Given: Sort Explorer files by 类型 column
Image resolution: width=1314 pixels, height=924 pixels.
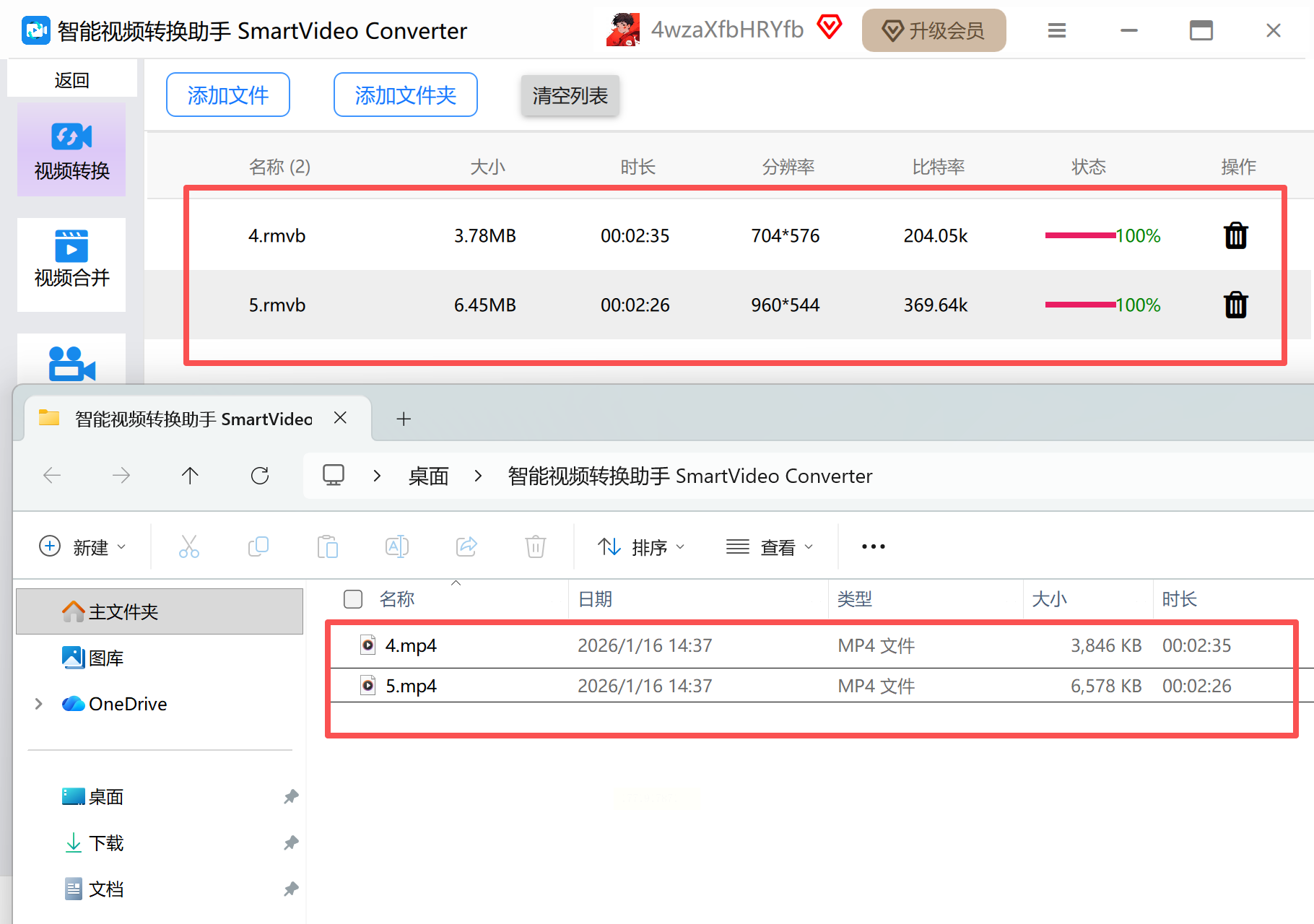Looking at the screenshot, I should [855, 599].
